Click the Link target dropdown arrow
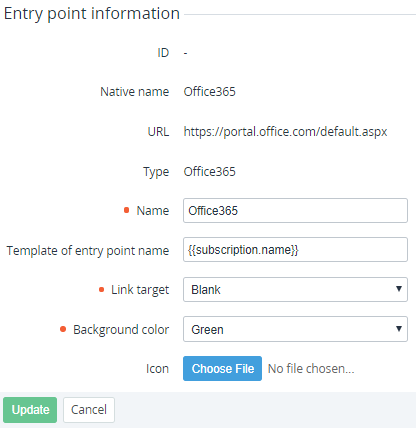 [399, 289]
